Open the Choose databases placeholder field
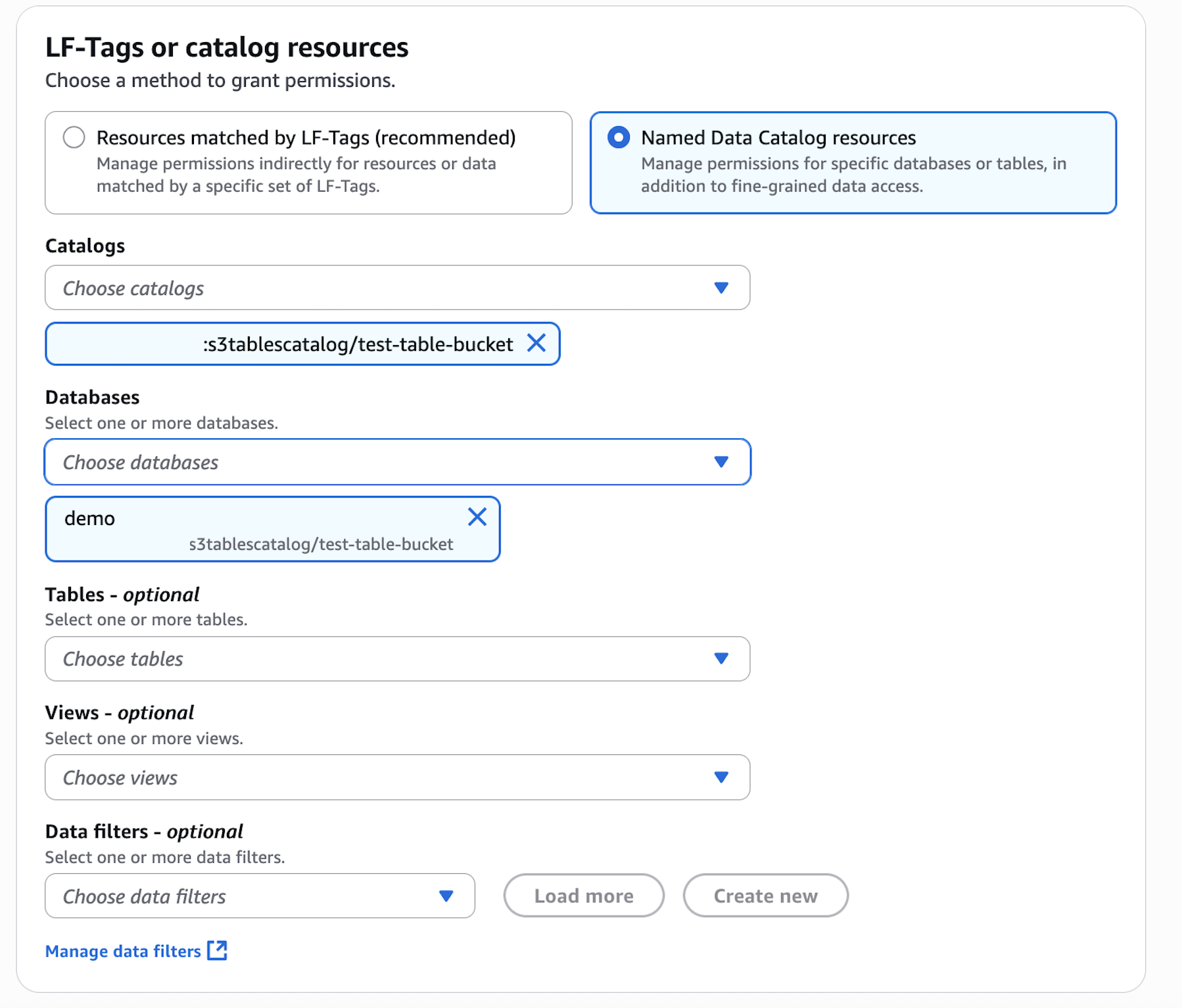Screen dimensions: 1182x1008 [x=141, y=463]
